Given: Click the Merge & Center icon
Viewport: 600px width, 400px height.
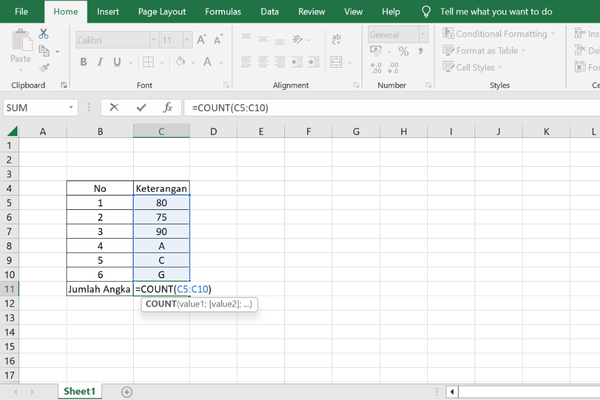Looking at the screenshot, I should pos(336,62).
